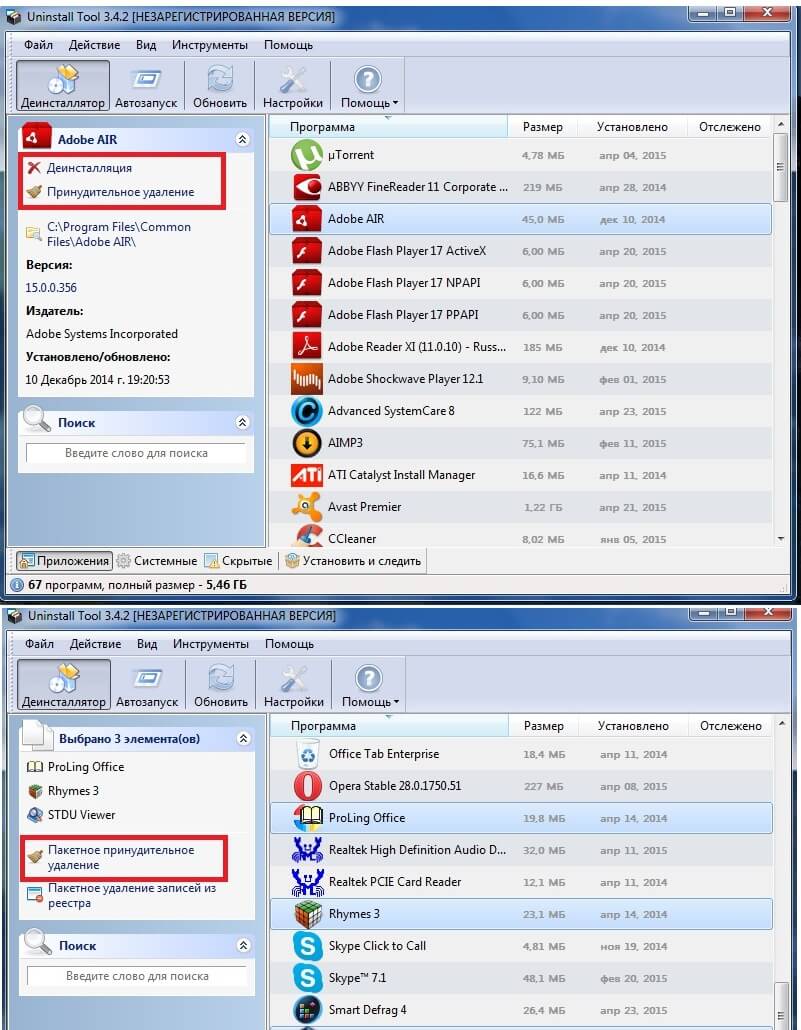Click the Skype Click to Call icon

click(x=307, y=946)
